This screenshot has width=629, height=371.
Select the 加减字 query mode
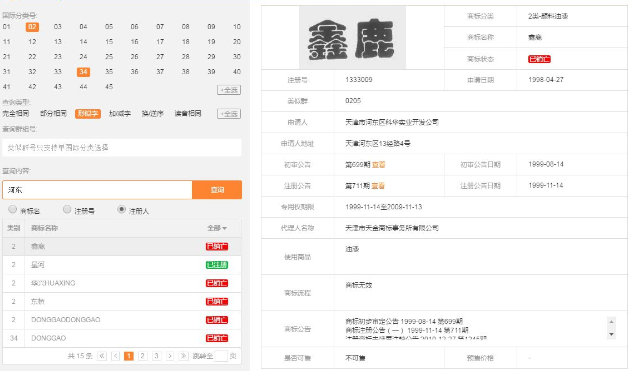(120, 114)
